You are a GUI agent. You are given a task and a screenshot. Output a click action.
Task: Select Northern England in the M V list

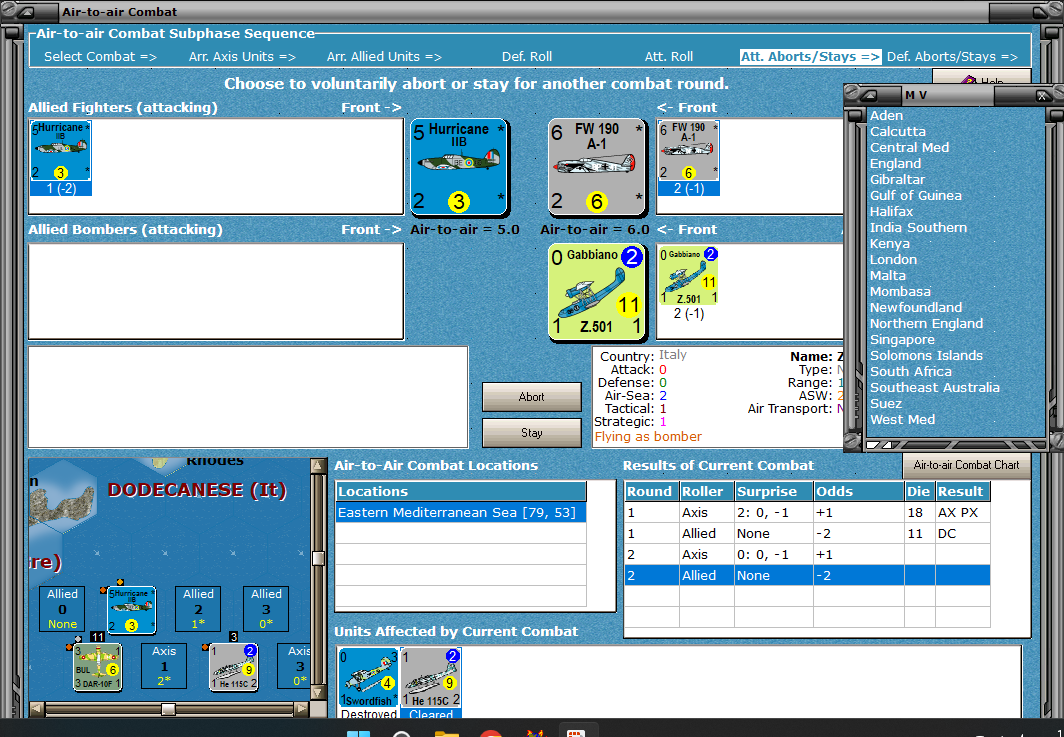pos(926,324)
